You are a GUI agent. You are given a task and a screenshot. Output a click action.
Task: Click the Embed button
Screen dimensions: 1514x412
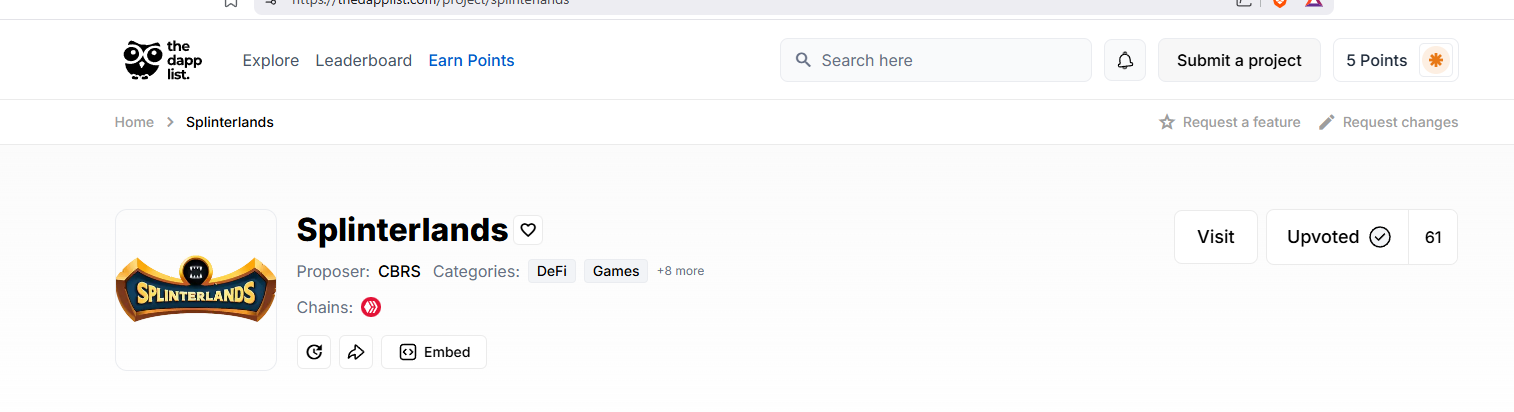coord(434,352)
